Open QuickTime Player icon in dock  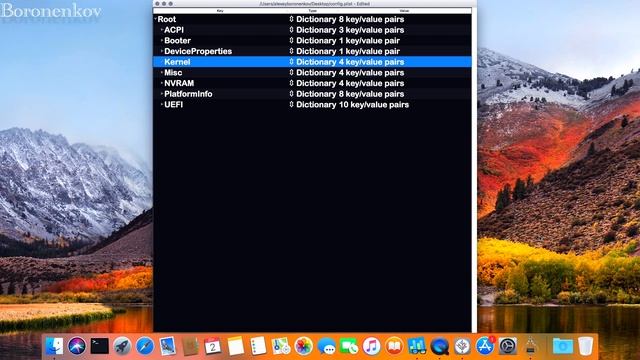coord(439,346)
